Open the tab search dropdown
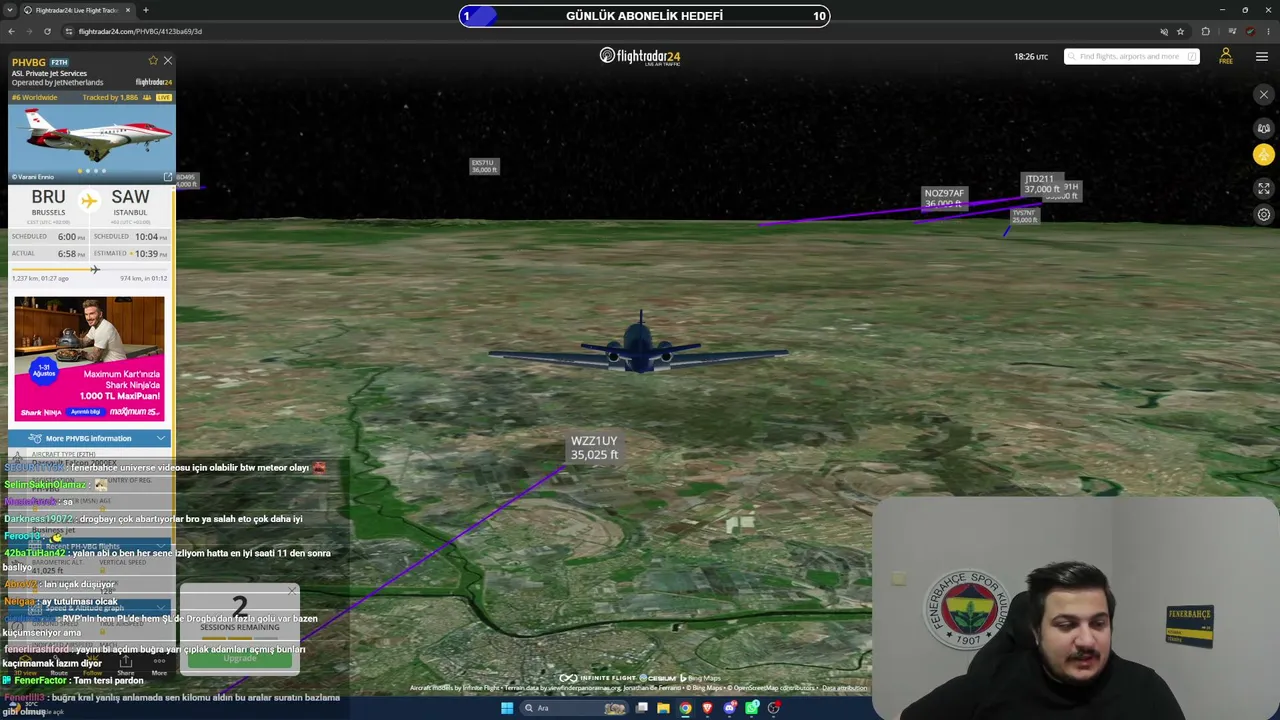This screenshot has height=720, width=1280. coord(9,10)
